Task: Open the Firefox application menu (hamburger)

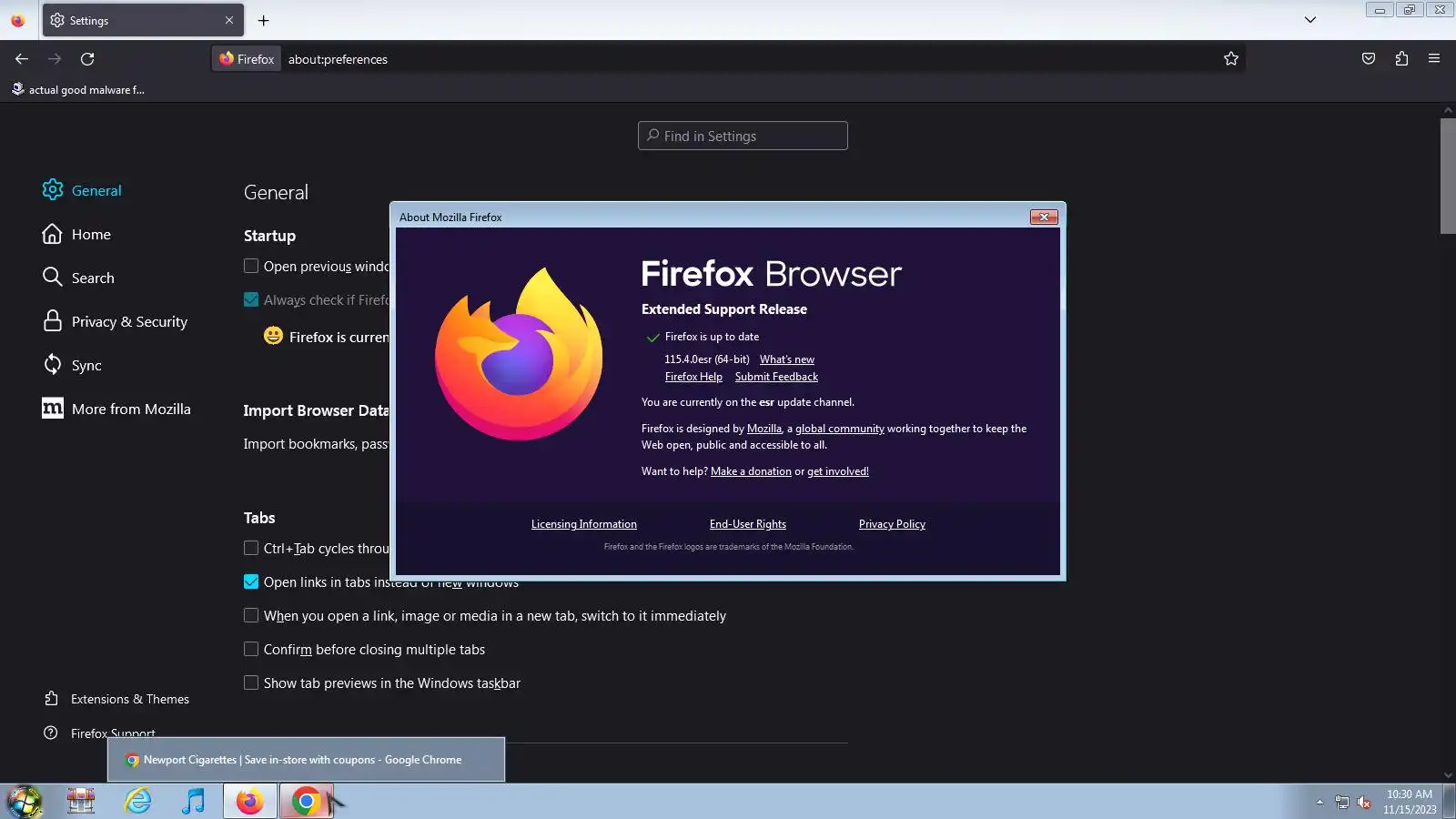Action: tap(1434, 59)
